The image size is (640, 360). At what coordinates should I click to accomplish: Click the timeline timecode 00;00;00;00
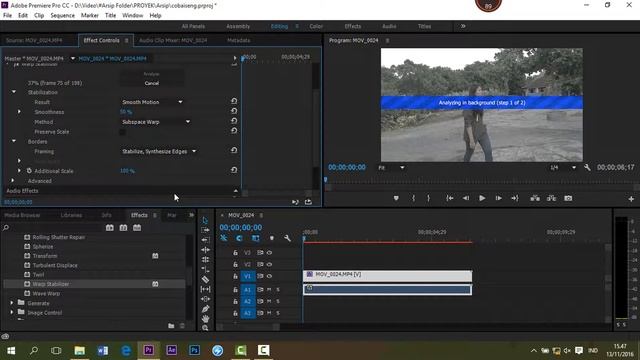(241, 228)
